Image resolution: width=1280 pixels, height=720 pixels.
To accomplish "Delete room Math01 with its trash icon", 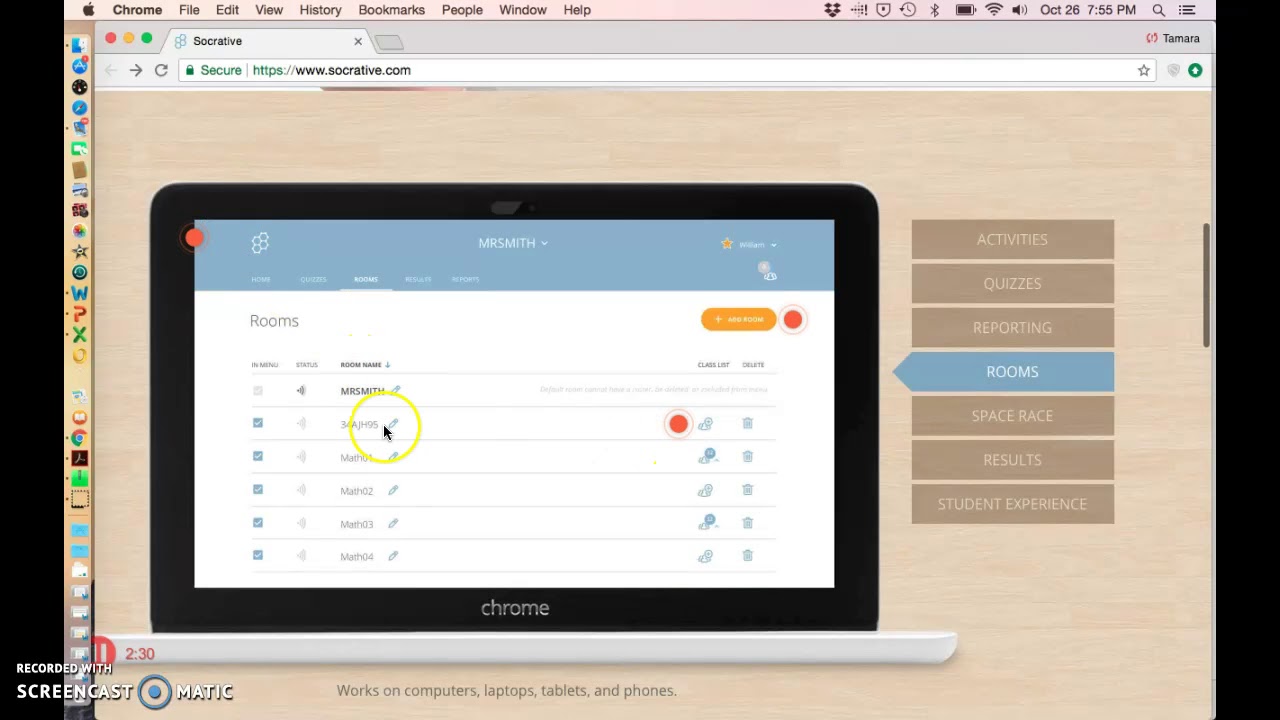I will (x=747, y=456).
